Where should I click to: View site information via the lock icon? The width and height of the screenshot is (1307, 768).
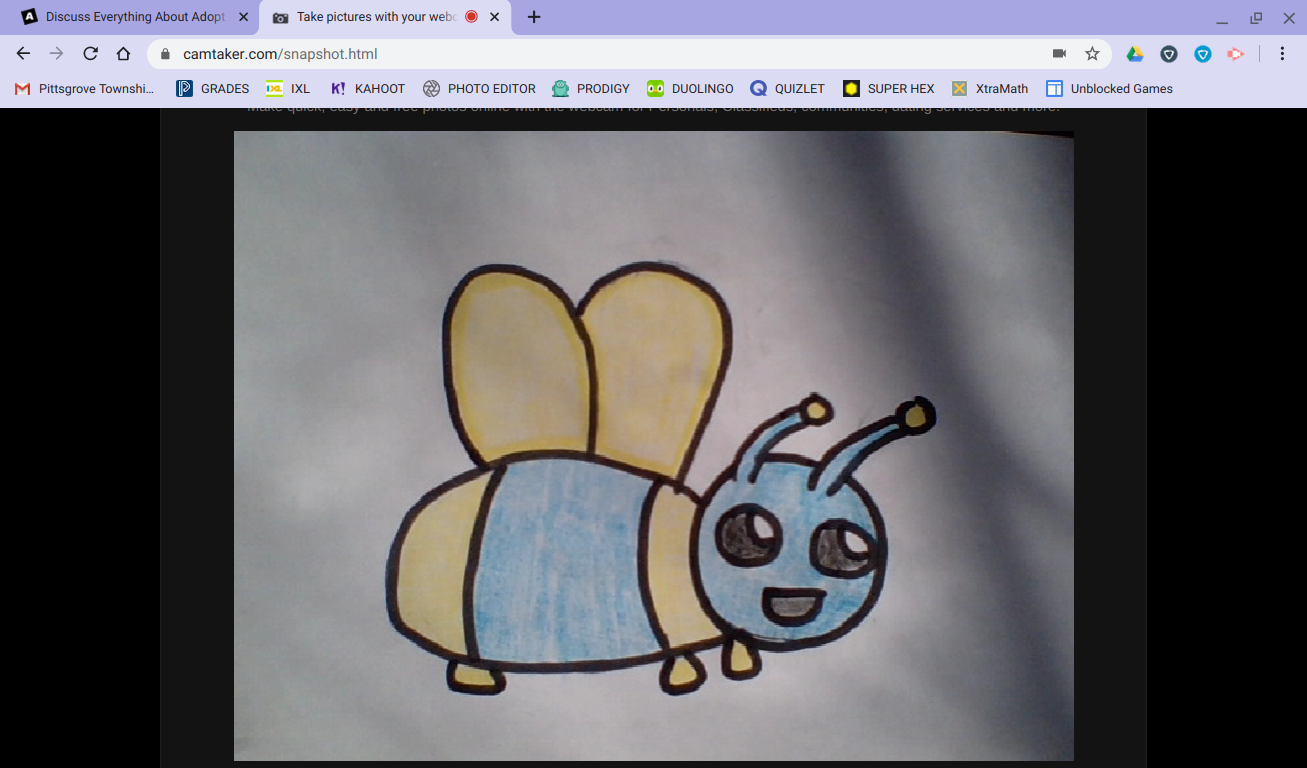pyautogui.click(x=166, y=54)
